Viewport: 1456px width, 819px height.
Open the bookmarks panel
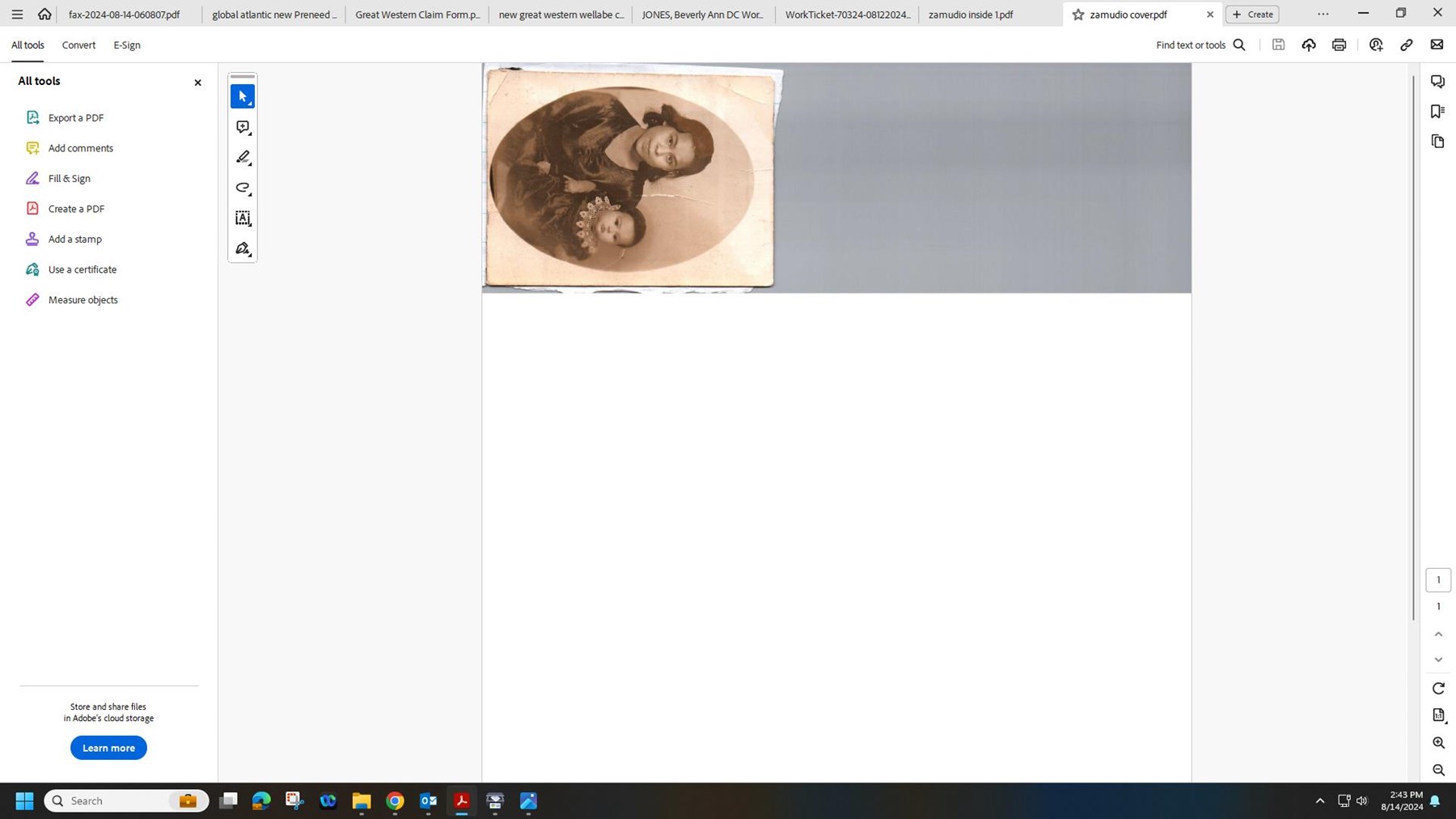point(1437,112)
